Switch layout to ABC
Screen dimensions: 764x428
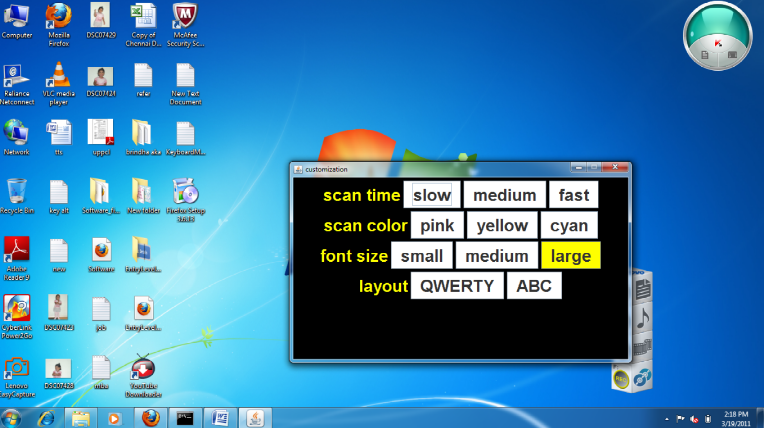(x=534, y=286)
